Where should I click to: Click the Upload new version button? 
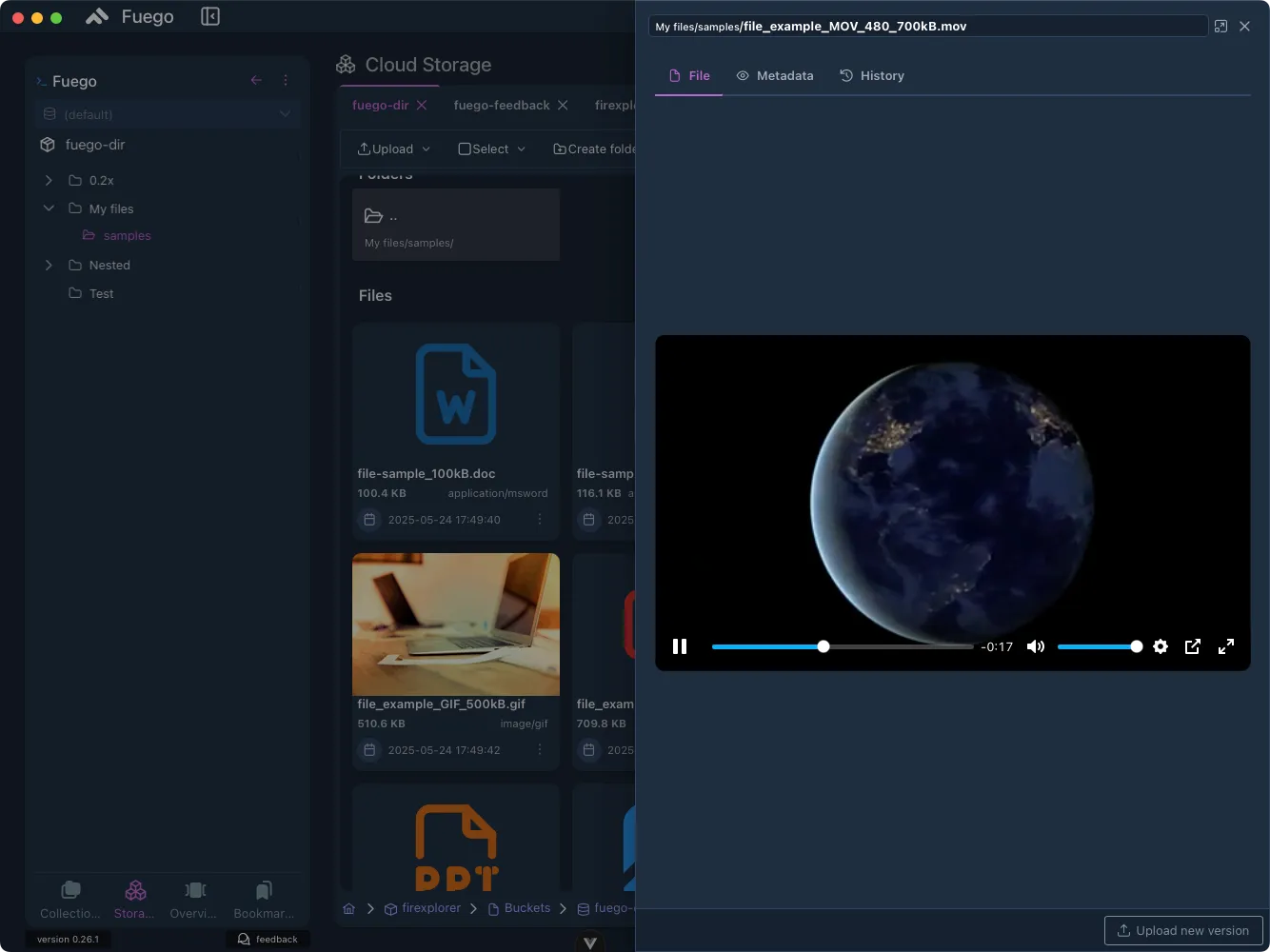(1182, 930)
